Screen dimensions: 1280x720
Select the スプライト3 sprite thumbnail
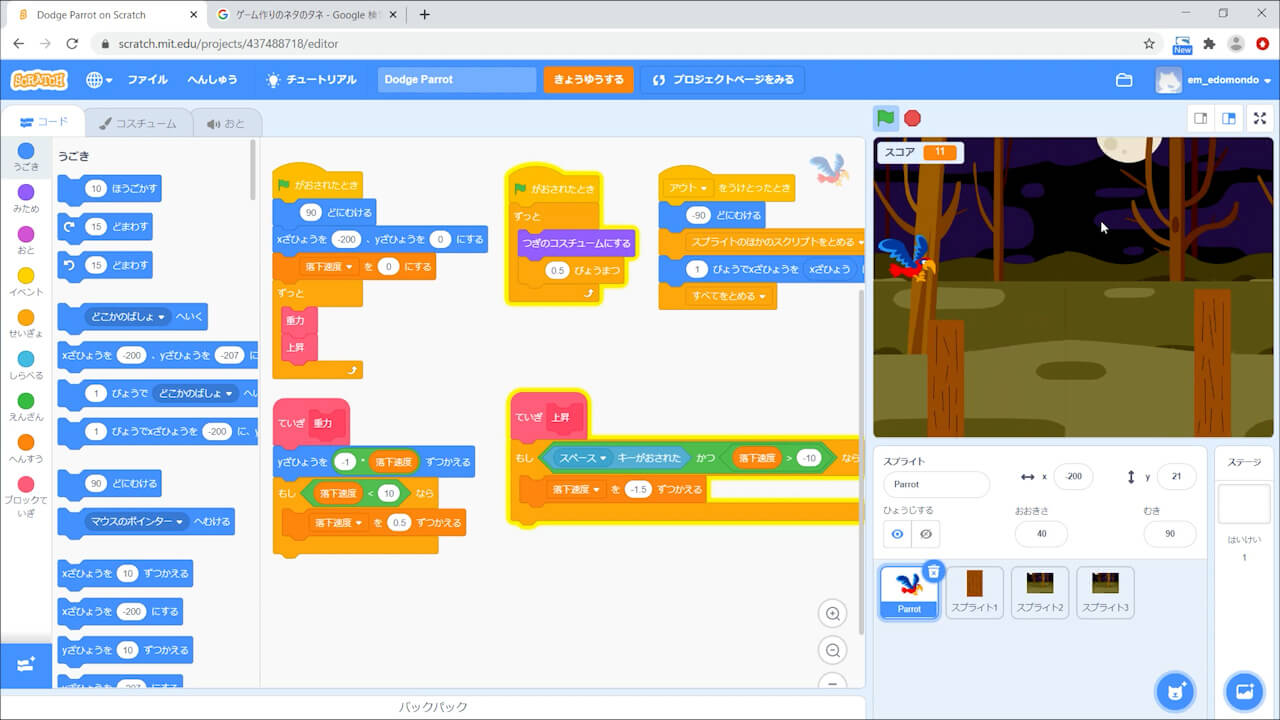[1105, 592]
